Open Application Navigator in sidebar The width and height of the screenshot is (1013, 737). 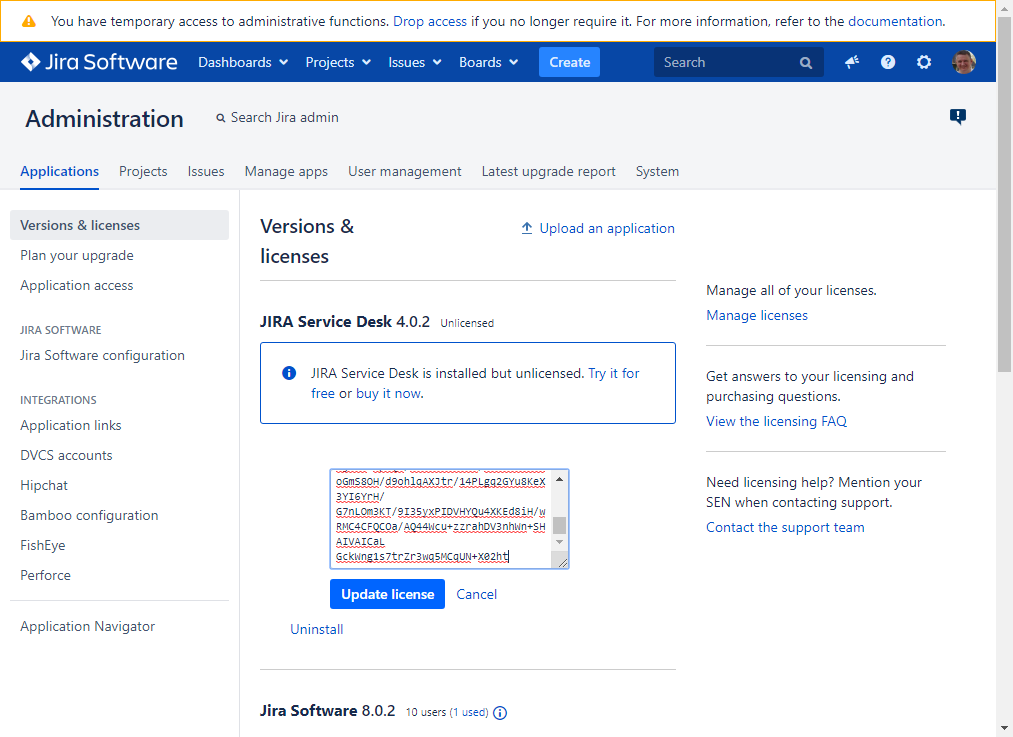pyautogui.click(x=88, y=626)
